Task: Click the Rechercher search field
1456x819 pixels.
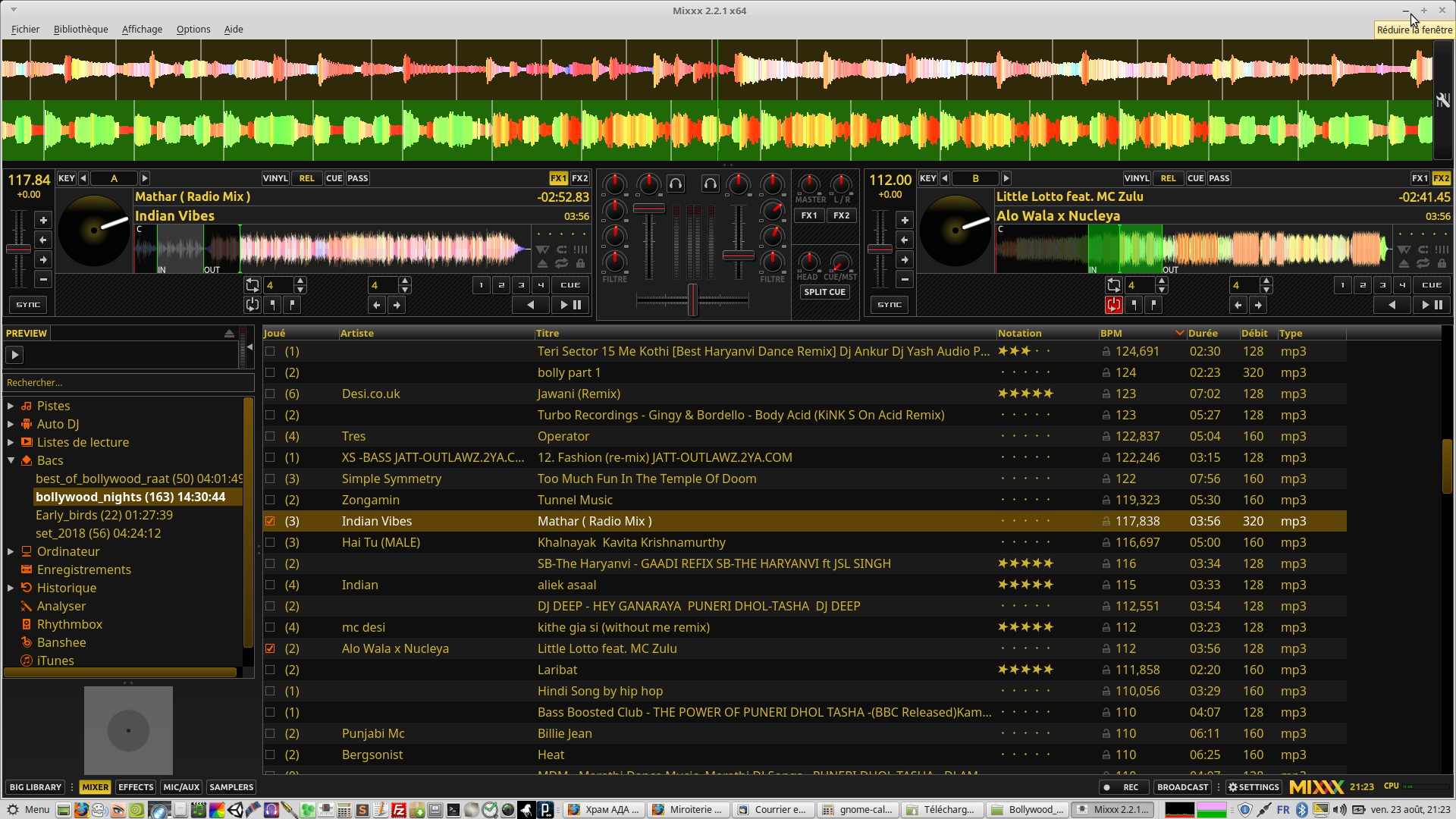Action: tap(127, 382)
